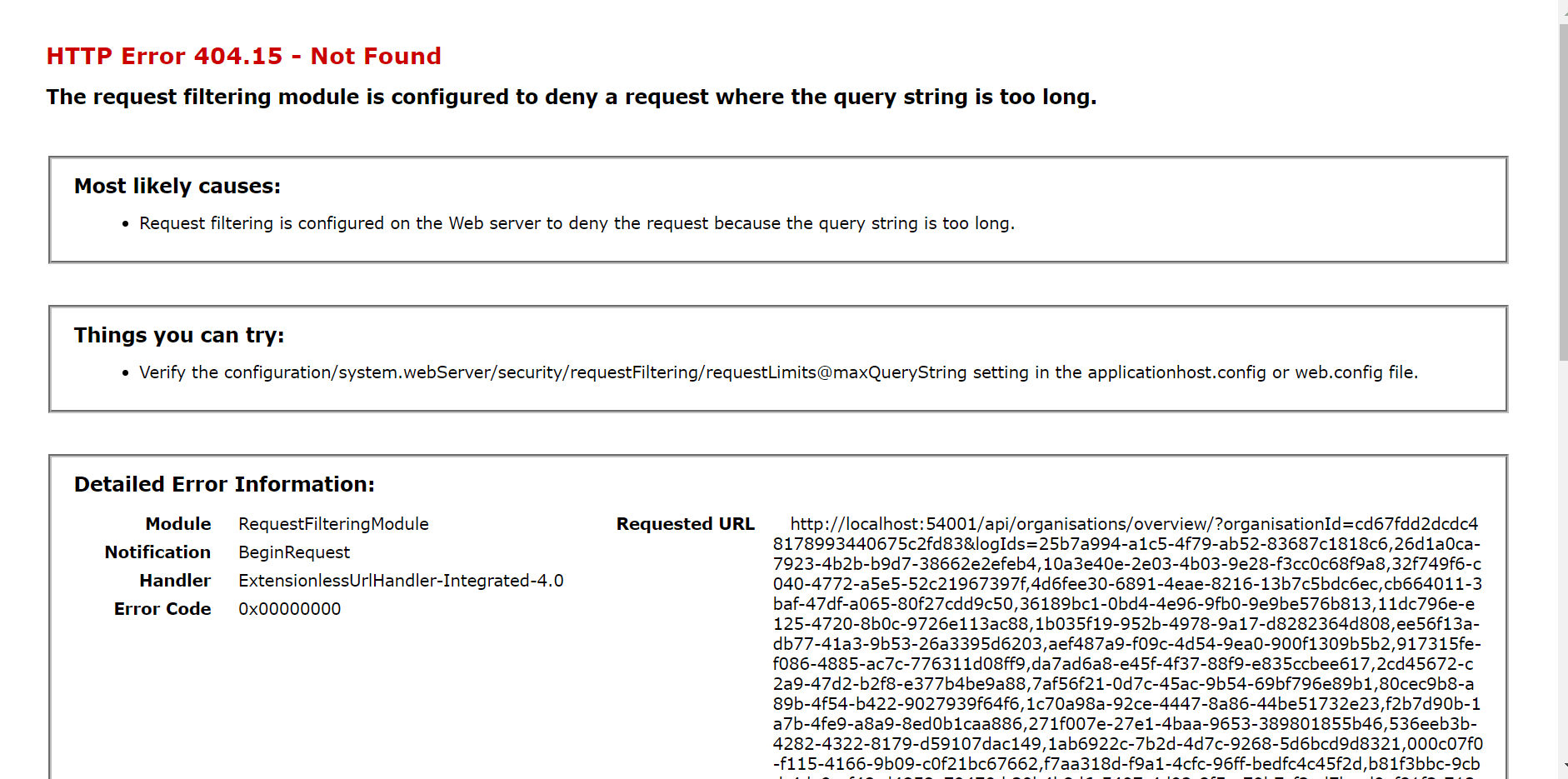
Task: Click the Module label
Action: [177, 523]
